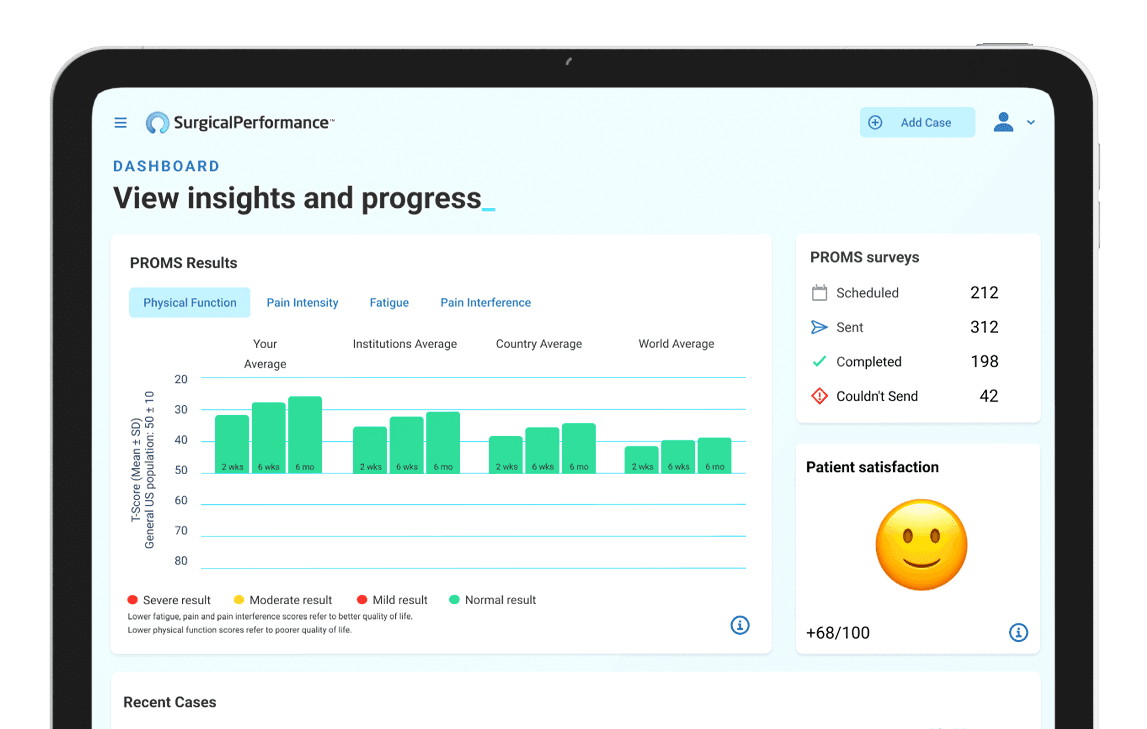The height and width of the screenshot is (729, 1147).
Task: Click the DASHBOARD breadcrumb label
Action: tap(166, 166)
